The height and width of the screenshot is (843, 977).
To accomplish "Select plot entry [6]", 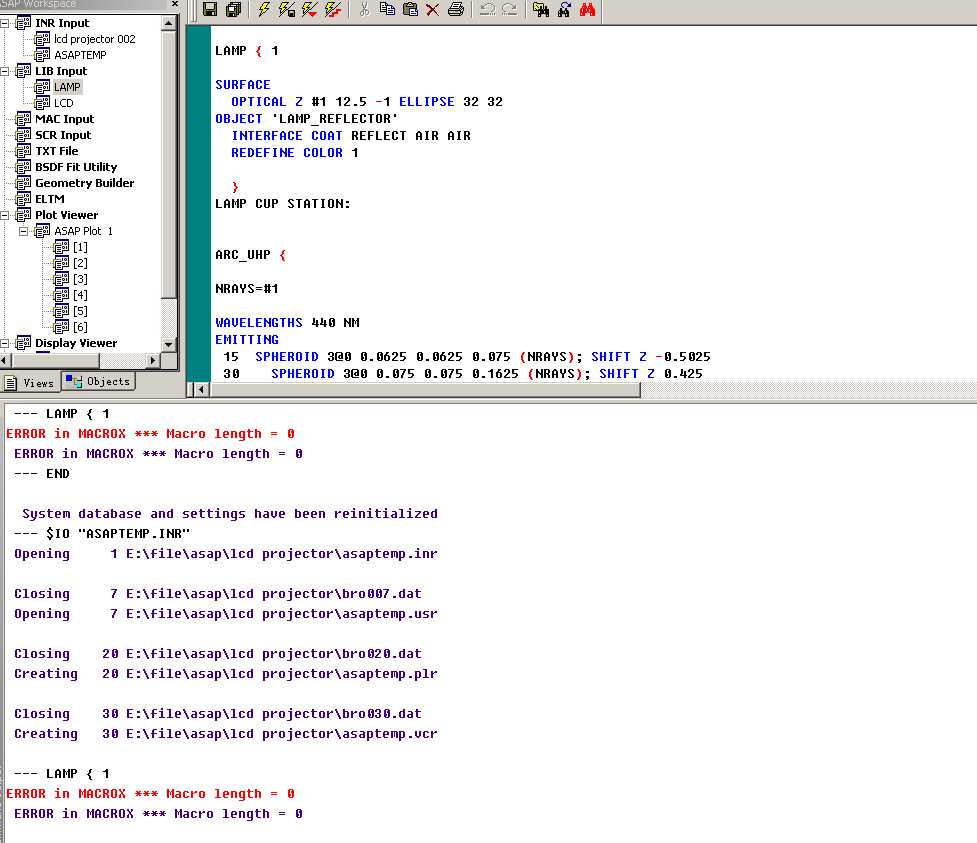I will [x=80, y=327].
